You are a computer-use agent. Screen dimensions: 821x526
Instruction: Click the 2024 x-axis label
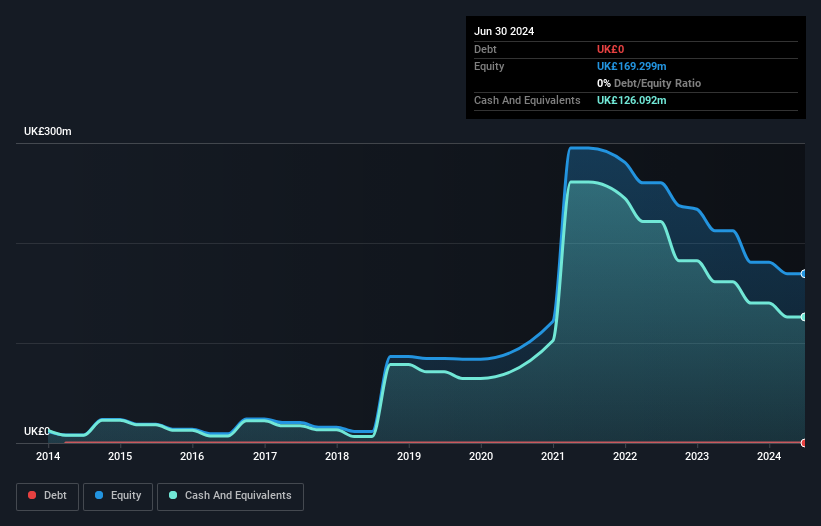769,456
